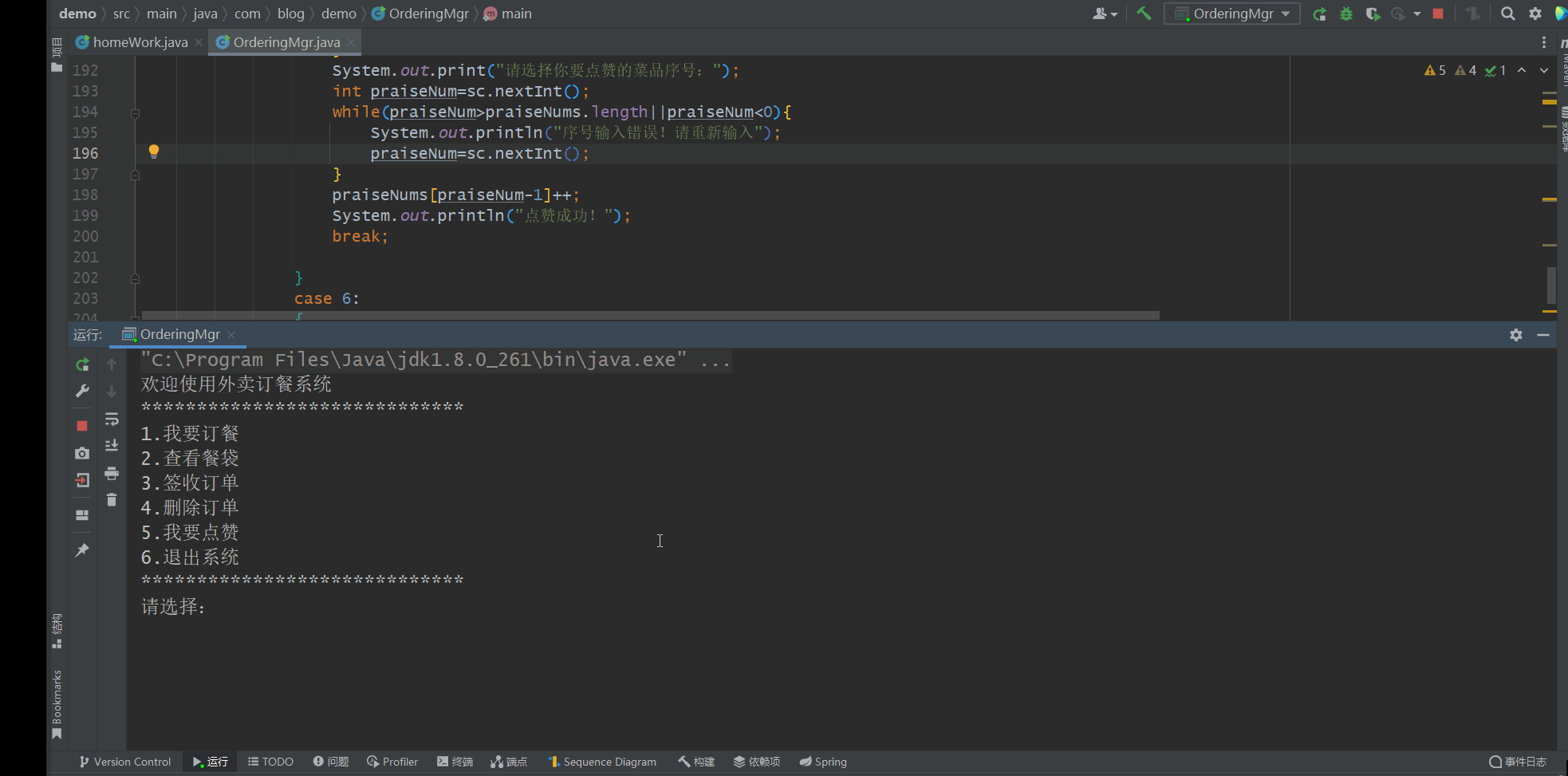Close the OrderingMgr.java tab

tap(351, 42)
